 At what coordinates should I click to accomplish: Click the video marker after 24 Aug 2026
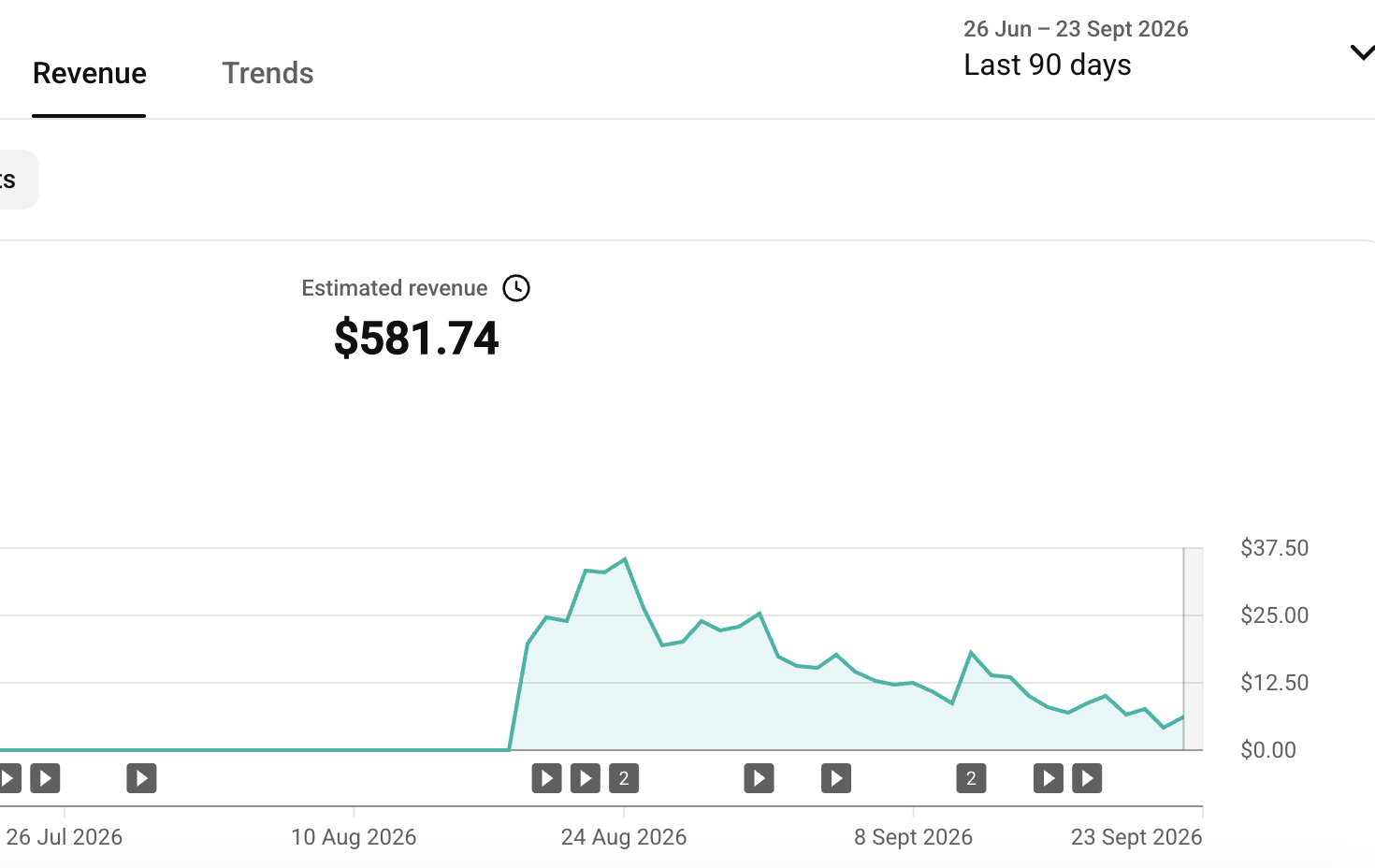coord(759,778)
